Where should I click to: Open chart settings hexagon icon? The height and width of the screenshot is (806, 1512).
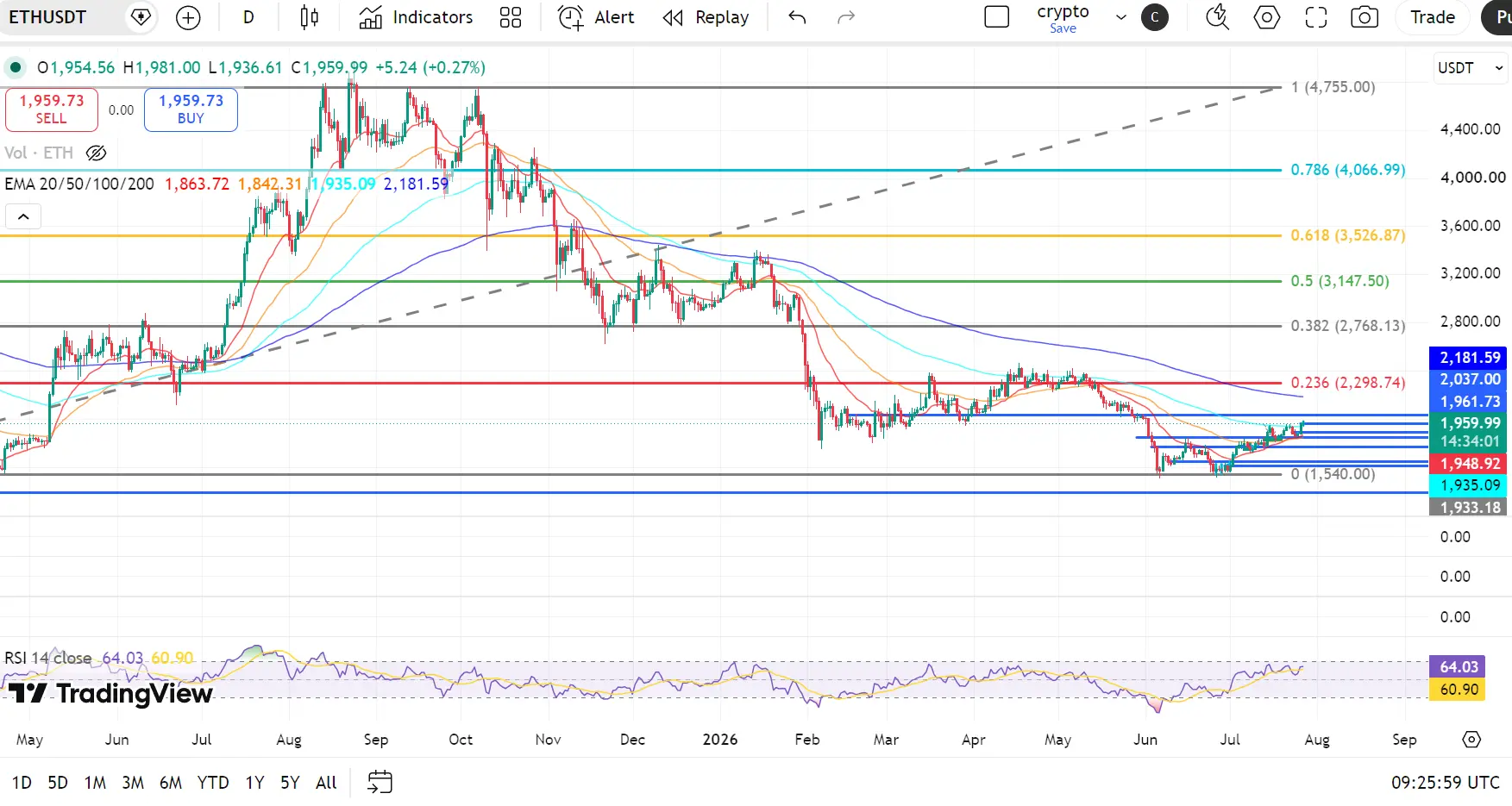point(1266,17)
